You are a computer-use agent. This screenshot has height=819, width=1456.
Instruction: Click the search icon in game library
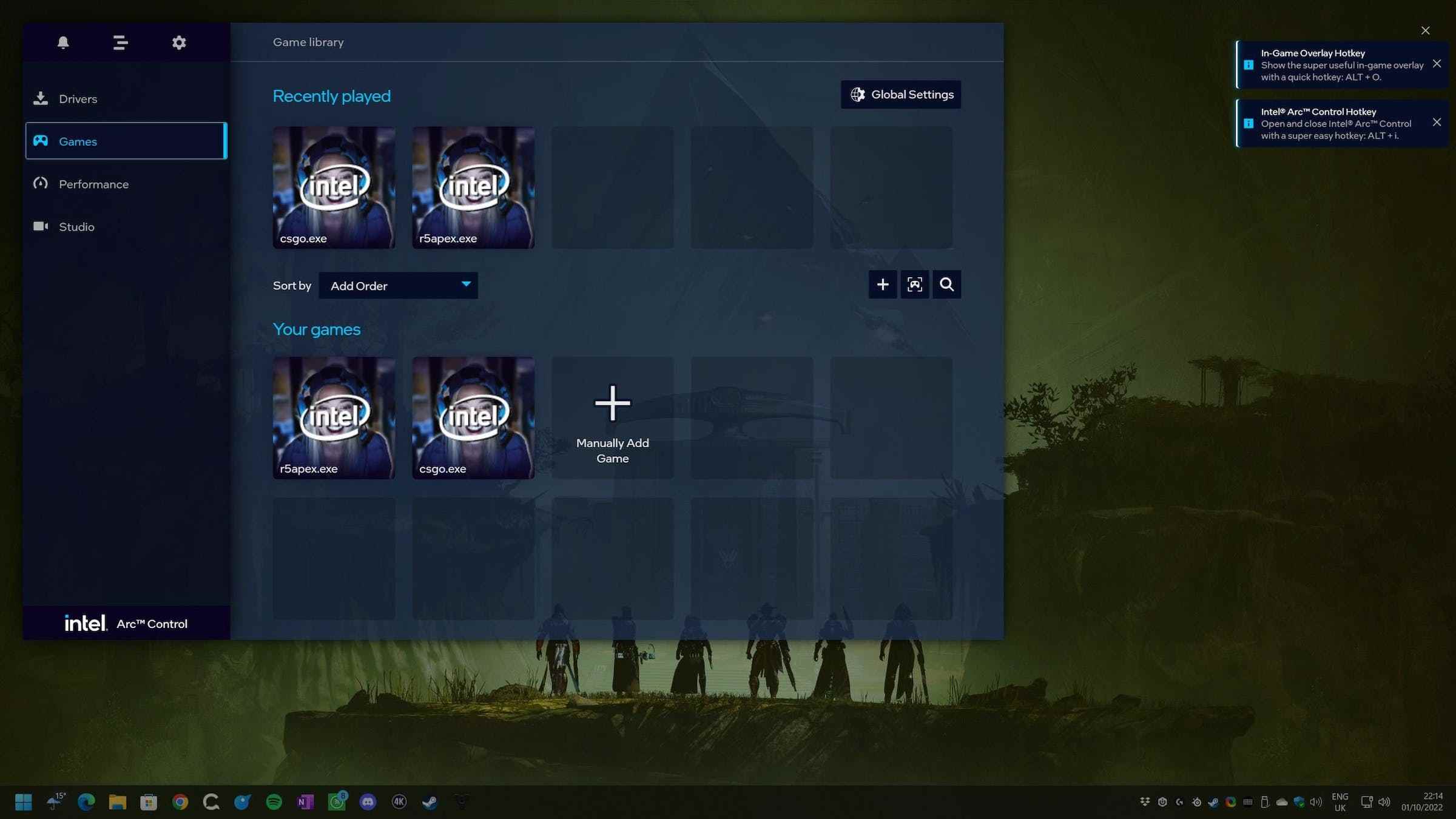click(x=946, y=284)
